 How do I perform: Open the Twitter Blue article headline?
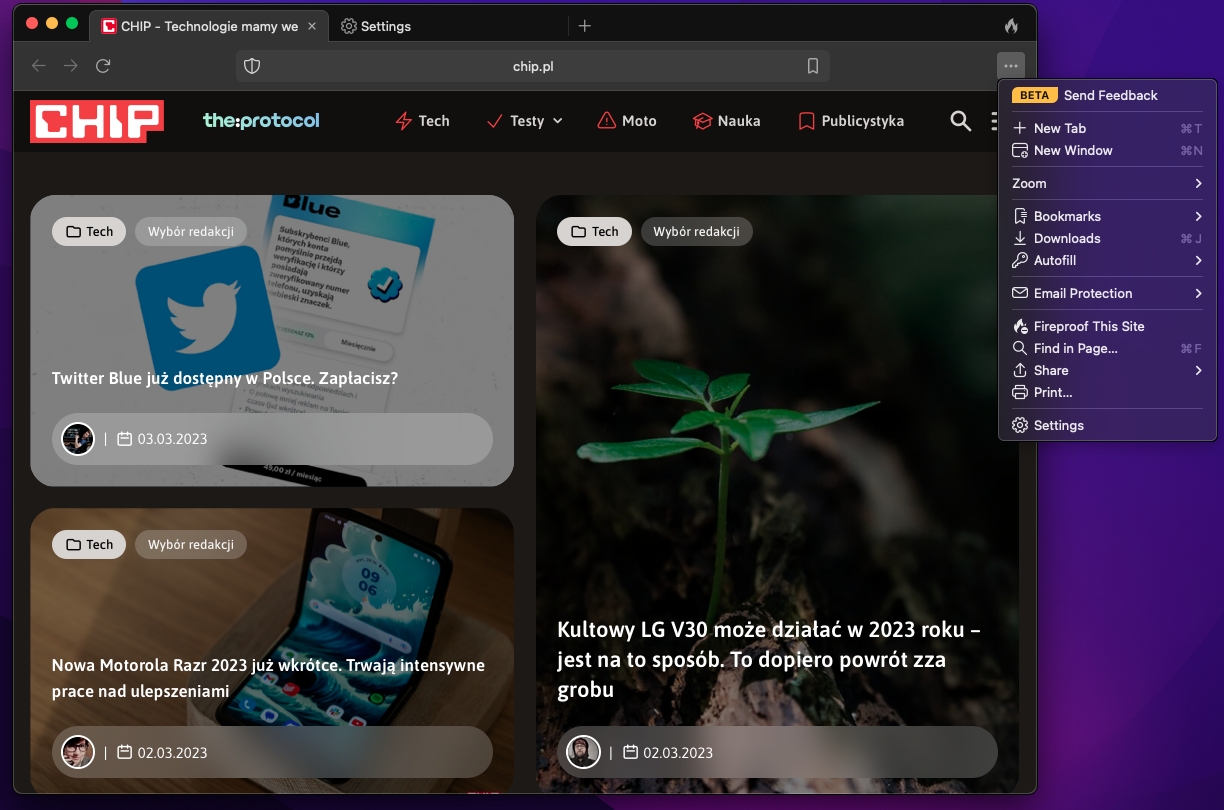tap(225, 379)
